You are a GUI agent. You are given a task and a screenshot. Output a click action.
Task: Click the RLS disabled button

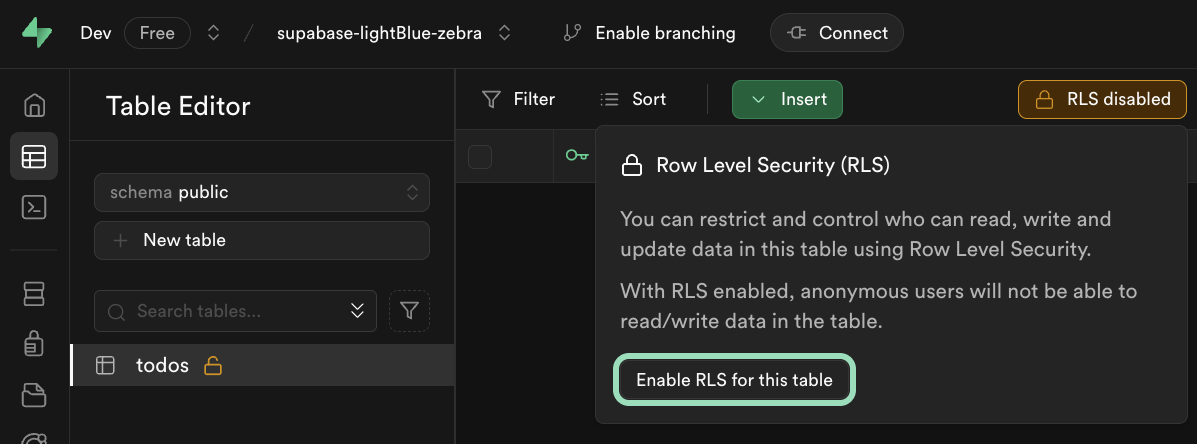[x=1102, y=99]
